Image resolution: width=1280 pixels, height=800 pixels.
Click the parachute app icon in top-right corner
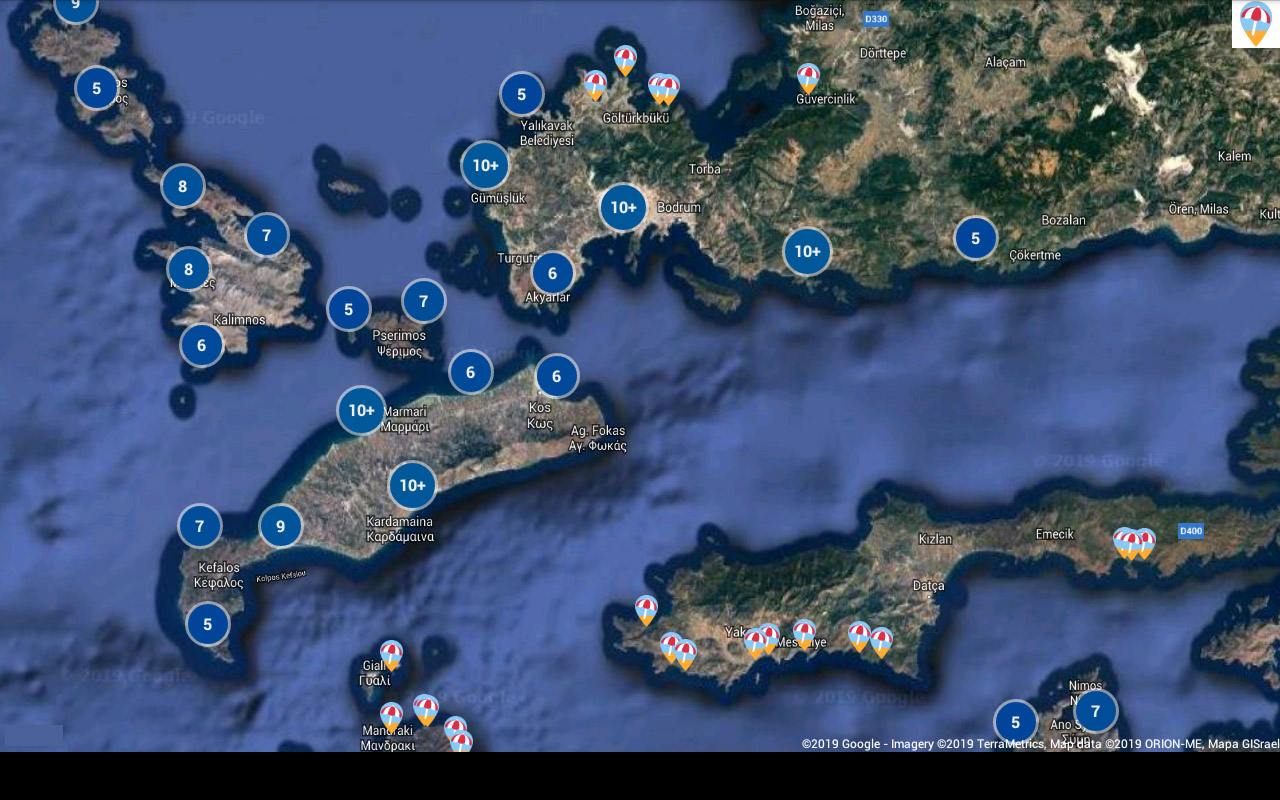(1255, 23)
